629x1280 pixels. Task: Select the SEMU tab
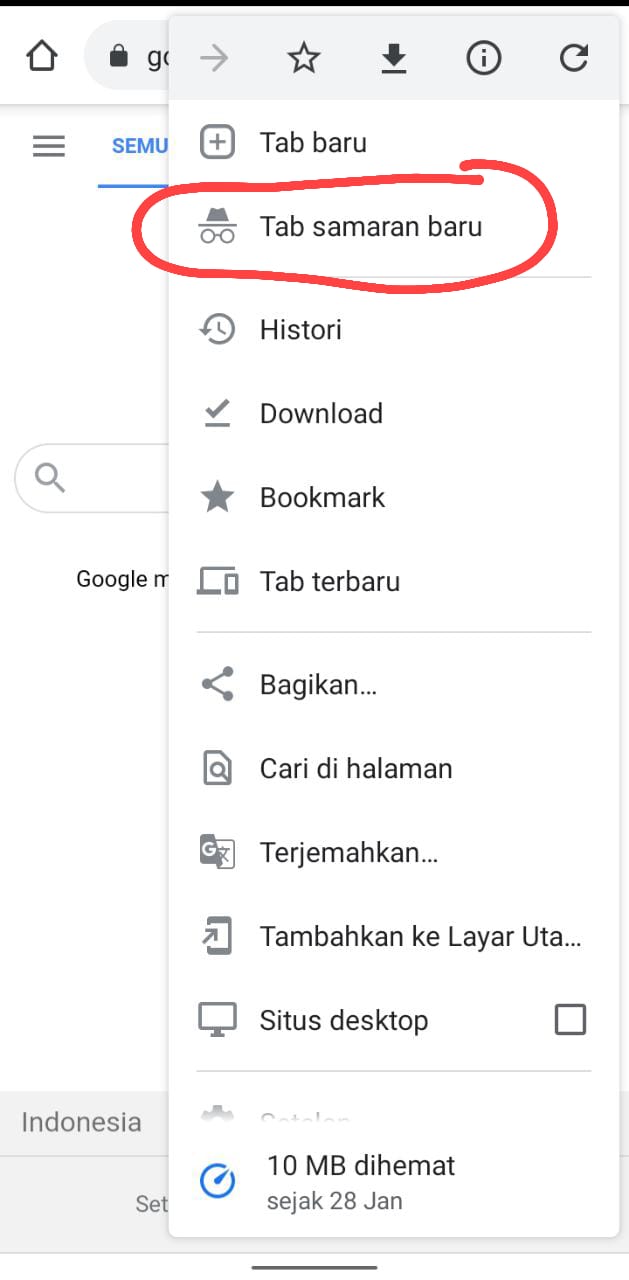coord(140,146)
